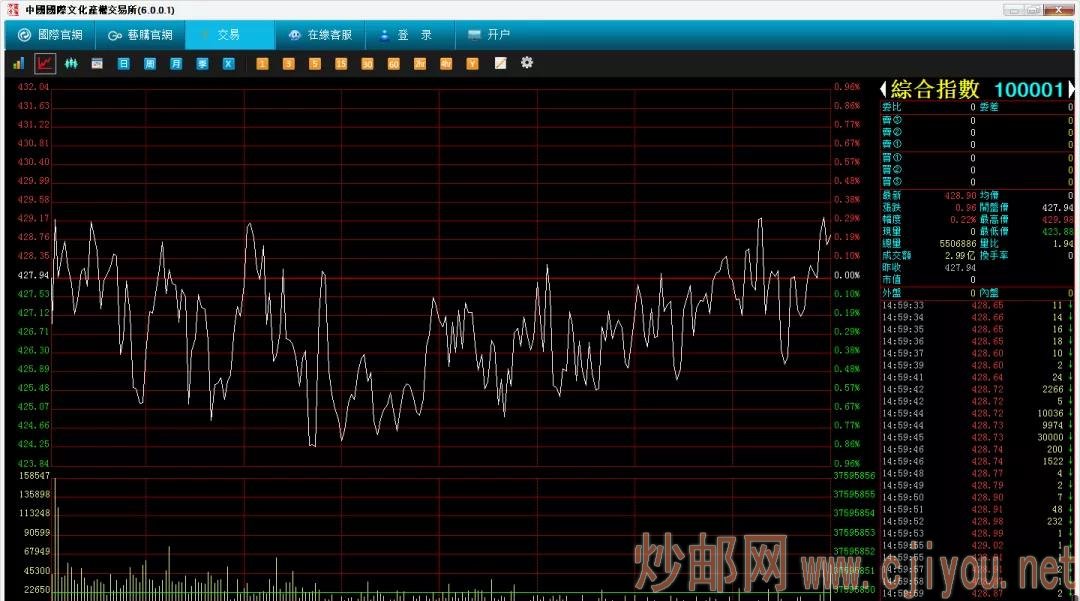Screen dimensions: 1080x601
Task: Click the white axis label 427.94
Action: tap(34, 275)
